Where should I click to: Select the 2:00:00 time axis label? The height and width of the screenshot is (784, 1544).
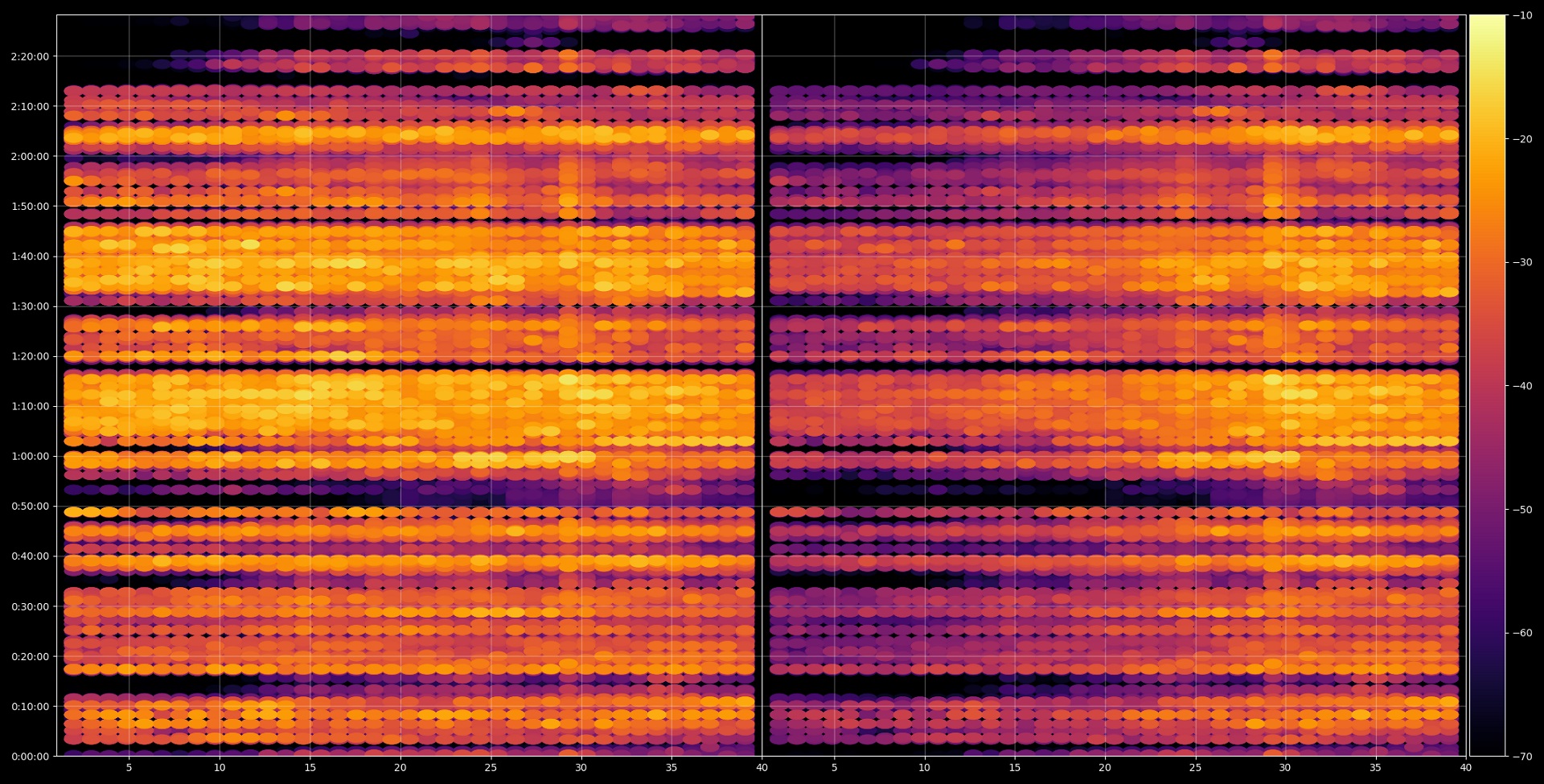click(x=30, y=157)
